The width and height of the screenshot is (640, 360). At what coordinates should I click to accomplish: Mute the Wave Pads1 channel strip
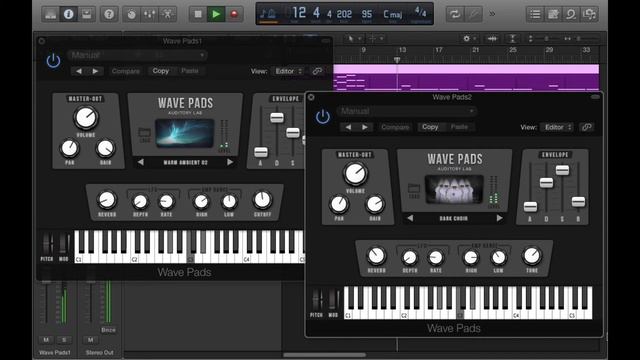point(46,340)
